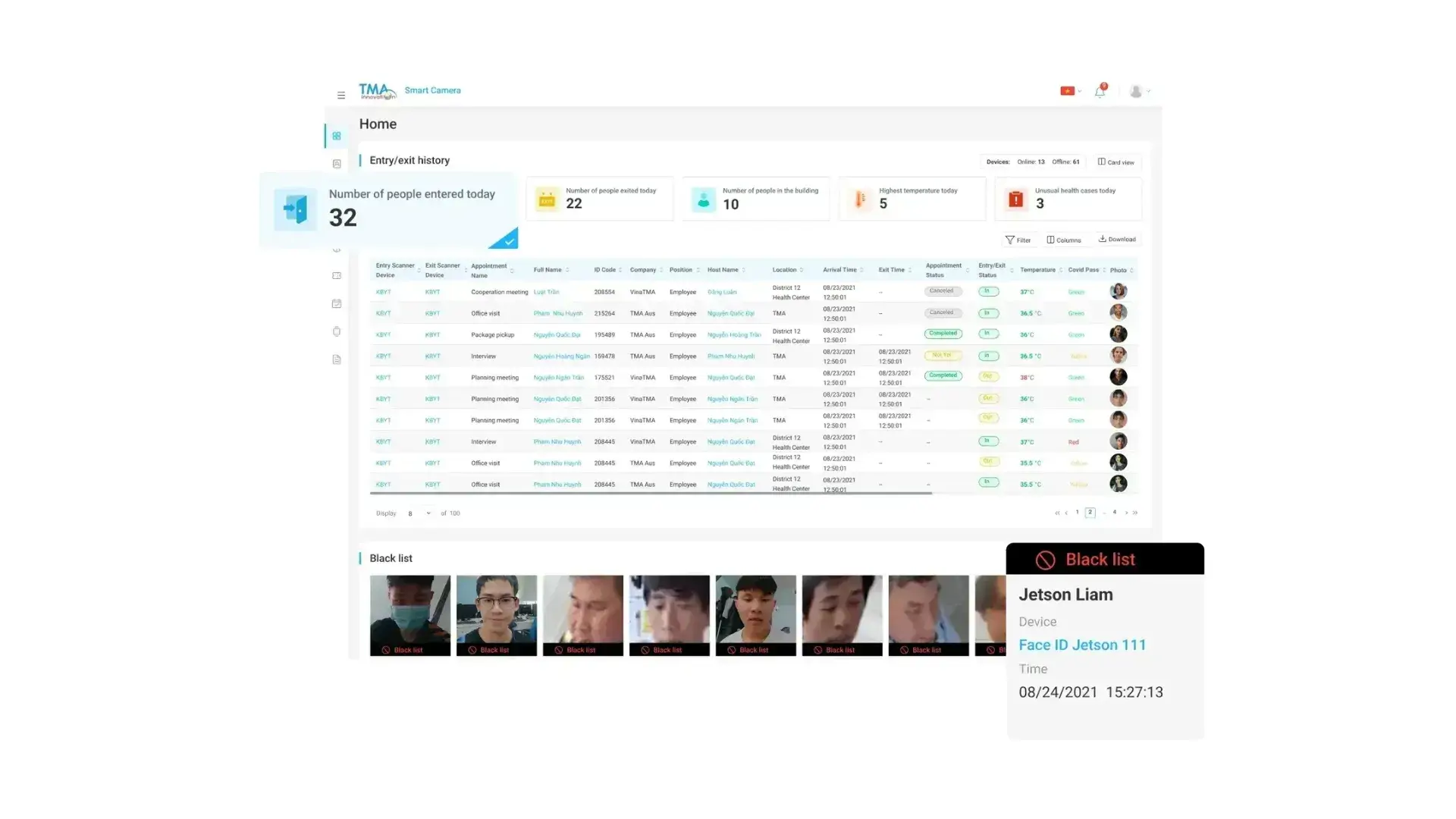Click KBYT entry device in Package pickup row
The width and height of the screenshot is (1456, 819).
point(383,334)
